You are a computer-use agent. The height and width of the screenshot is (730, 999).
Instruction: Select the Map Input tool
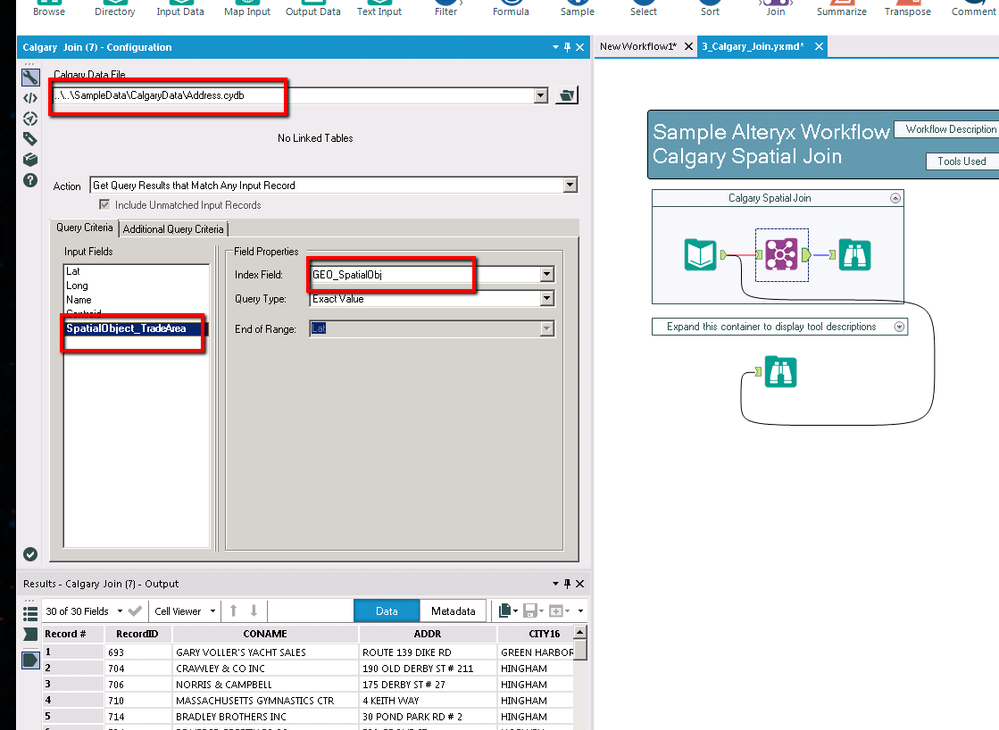coord(247,9)
